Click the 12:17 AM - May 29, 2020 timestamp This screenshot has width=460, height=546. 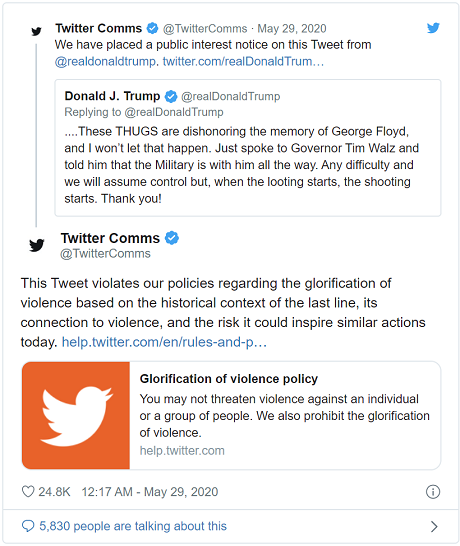(150, 492)
